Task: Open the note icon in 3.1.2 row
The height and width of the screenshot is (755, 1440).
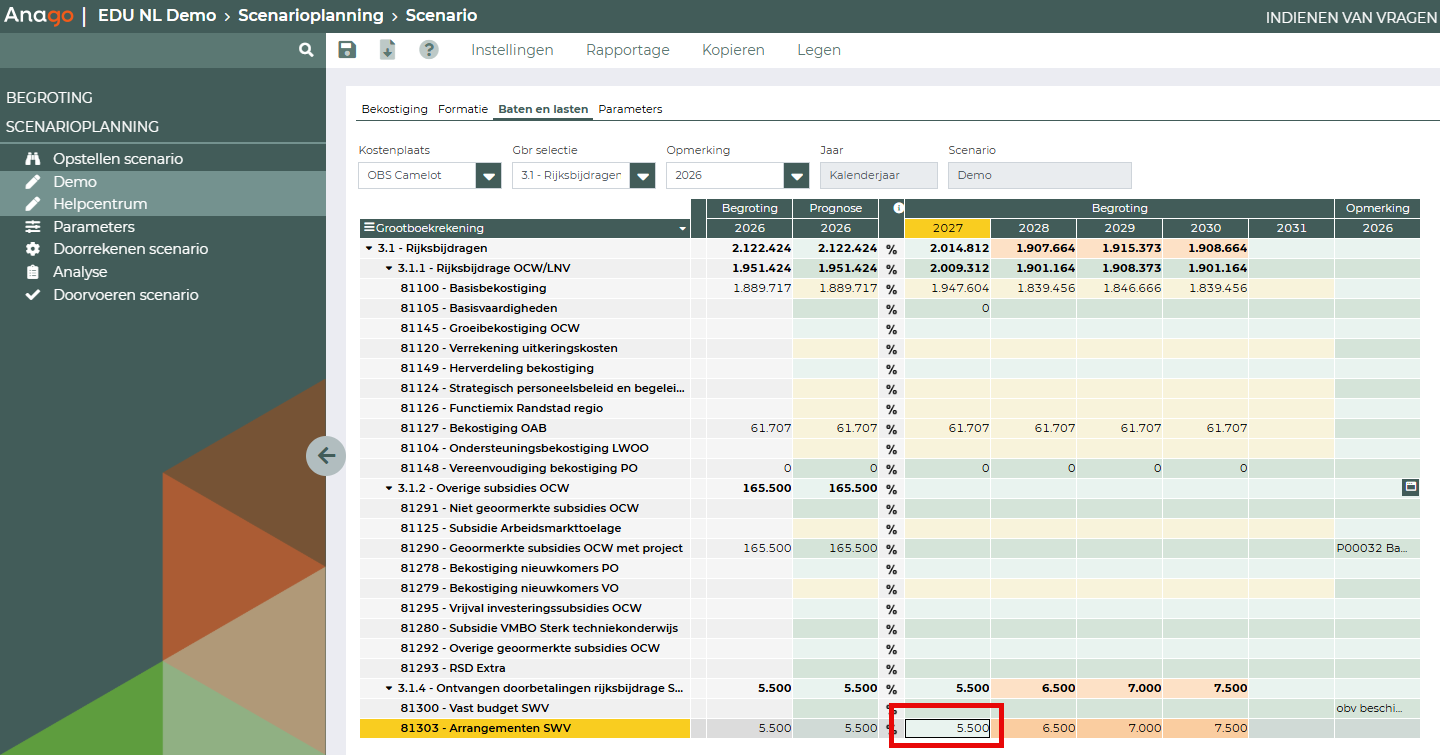Action: point(1410,487)
